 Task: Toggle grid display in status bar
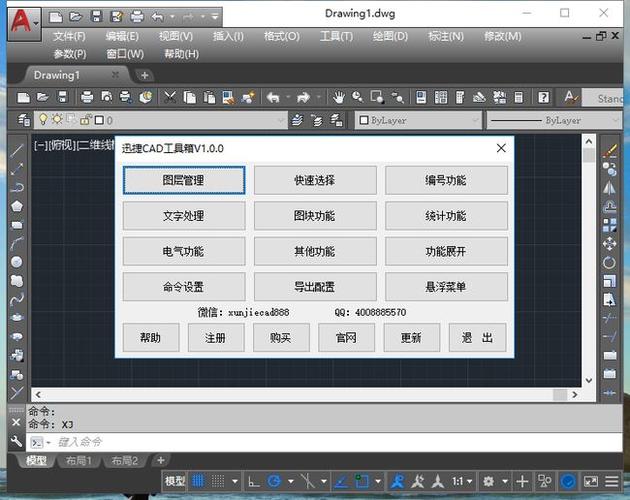pyautogui.click(x=198, y=481)
